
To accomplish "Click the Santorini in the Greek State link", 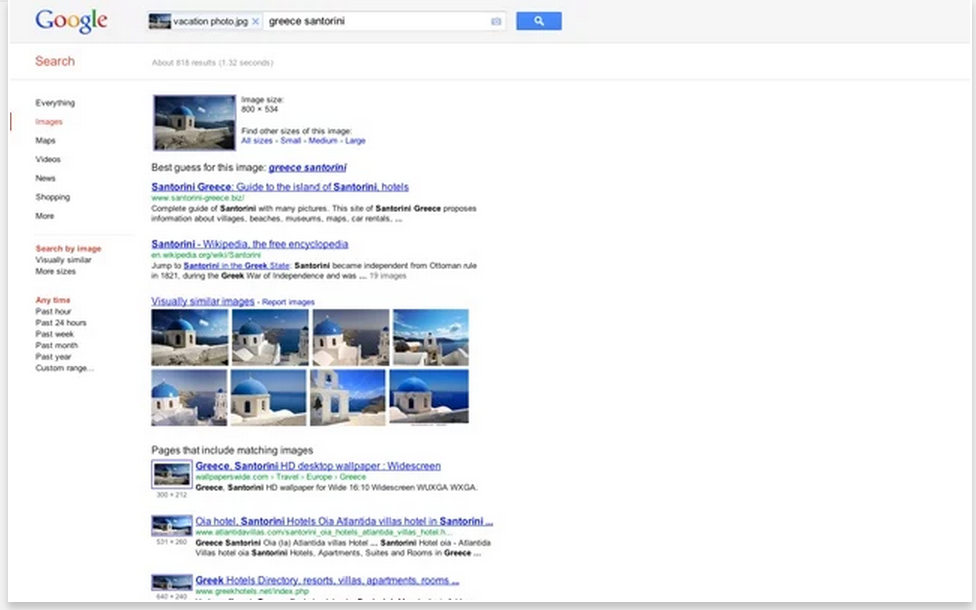I will click(x=237, y=266).
